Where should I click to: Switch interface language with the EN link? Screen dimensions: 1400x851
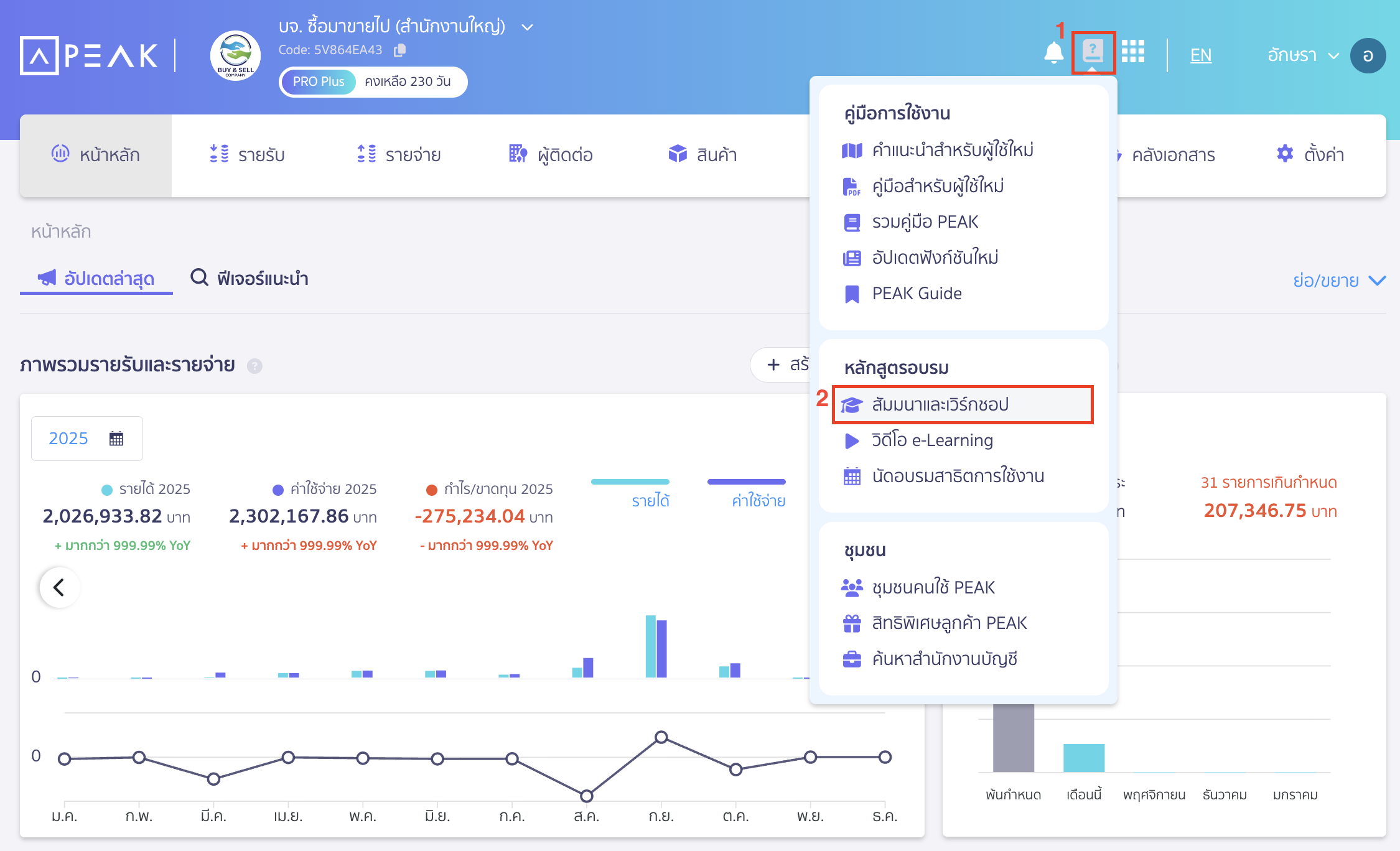pos(1200,55)
